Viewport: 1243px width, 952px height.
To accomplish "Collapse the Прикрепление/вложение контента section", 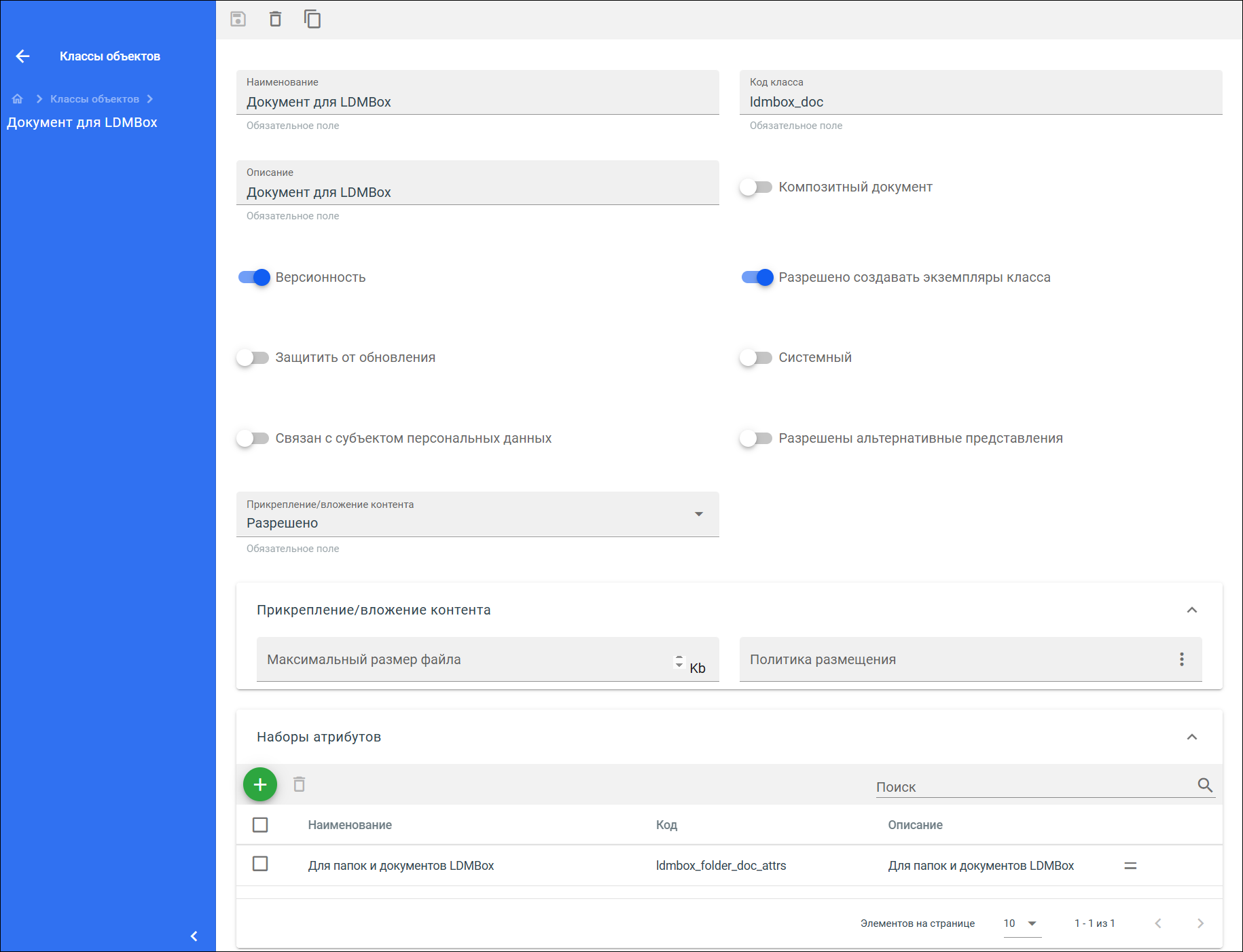I will 1192,610.
